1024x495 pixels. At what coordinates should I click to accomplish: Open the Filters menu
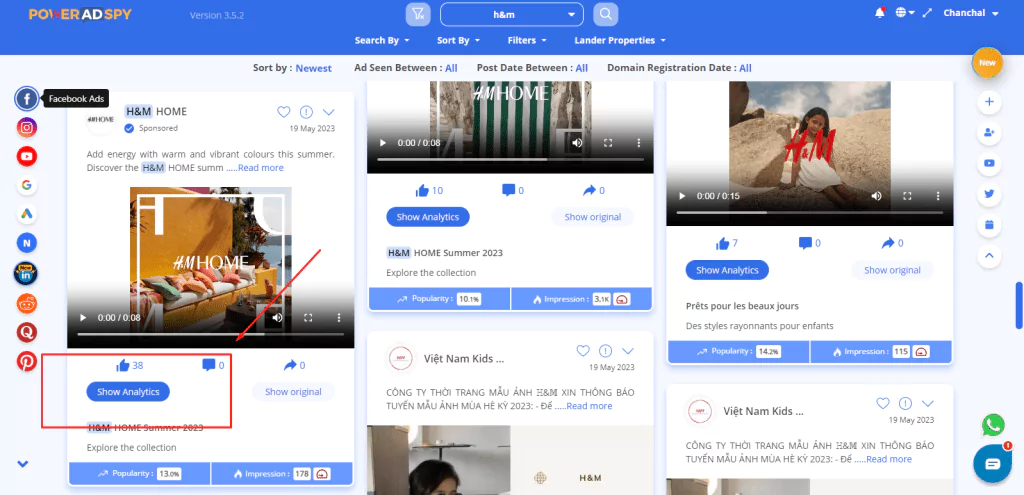(x=527, y=40)
